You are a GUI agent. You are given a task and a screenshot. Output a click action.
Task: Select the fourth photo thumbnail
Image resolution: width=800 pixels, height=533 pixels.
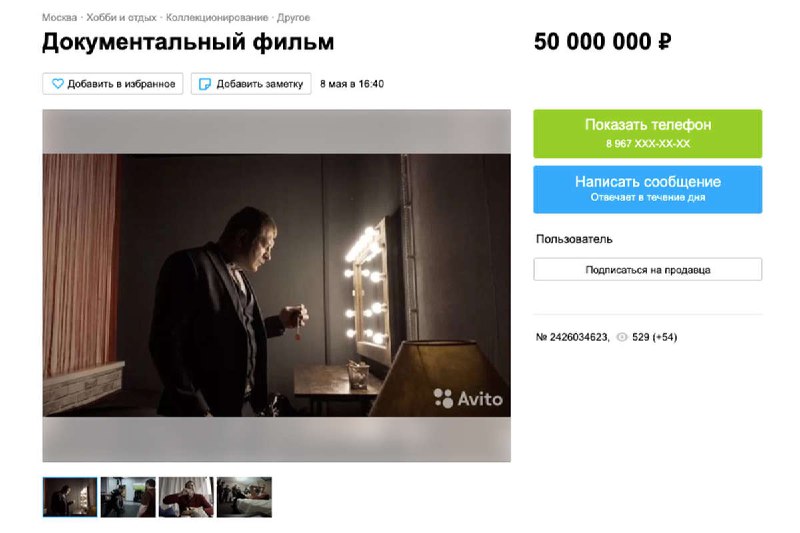244,497
